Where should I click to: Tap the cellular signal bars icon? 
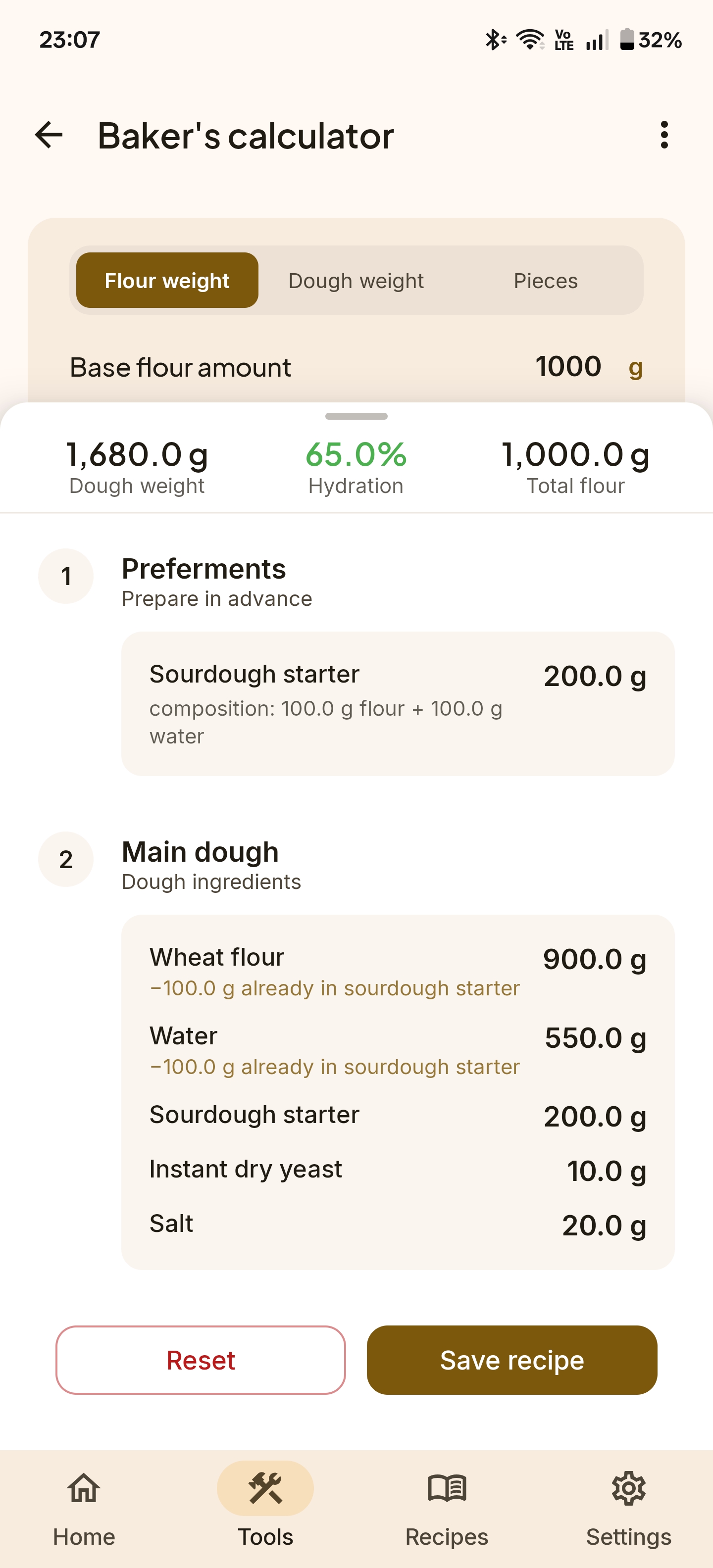[597, 40]
